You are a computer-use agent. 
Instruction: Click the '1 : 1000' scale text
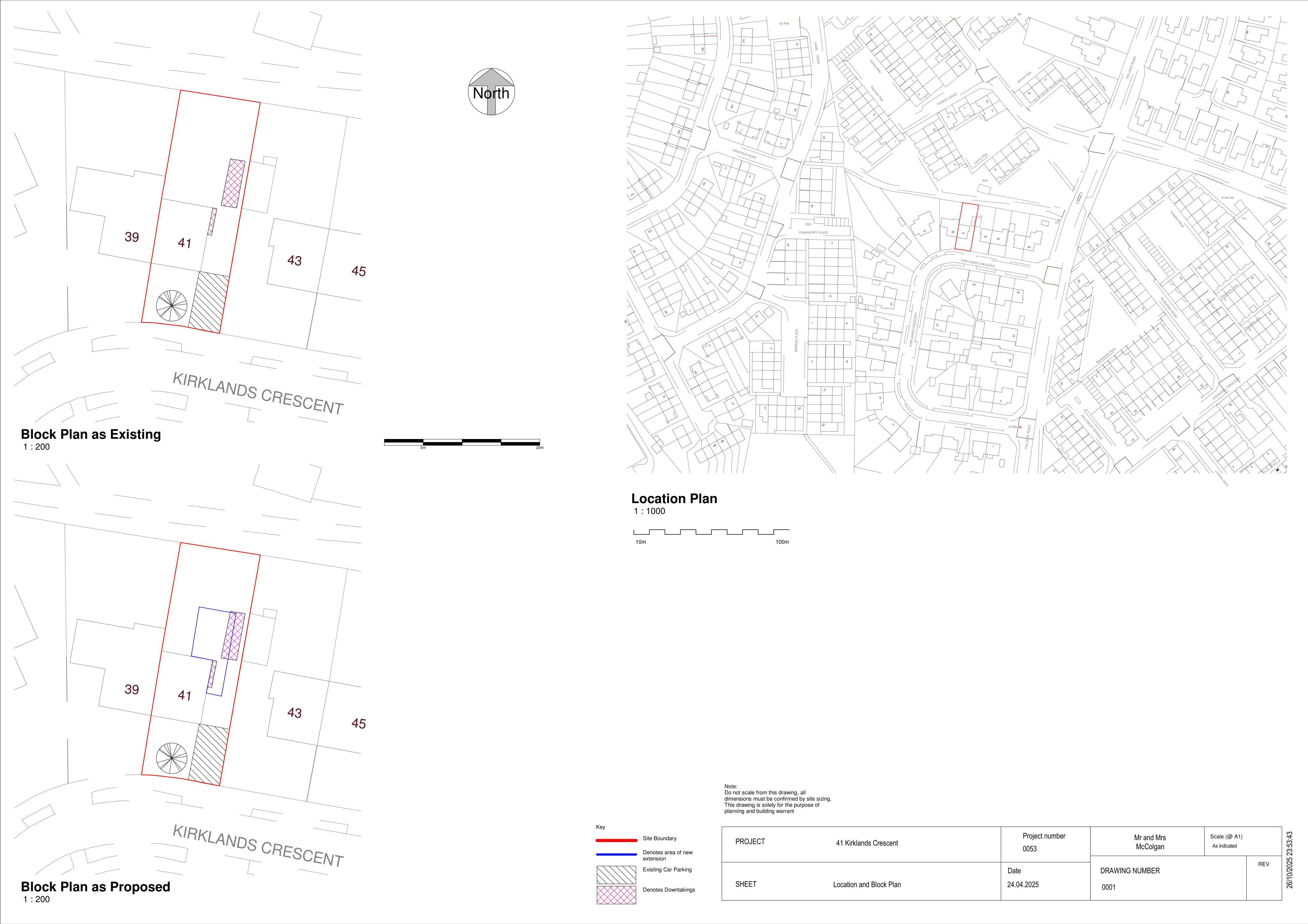(650, 511)
